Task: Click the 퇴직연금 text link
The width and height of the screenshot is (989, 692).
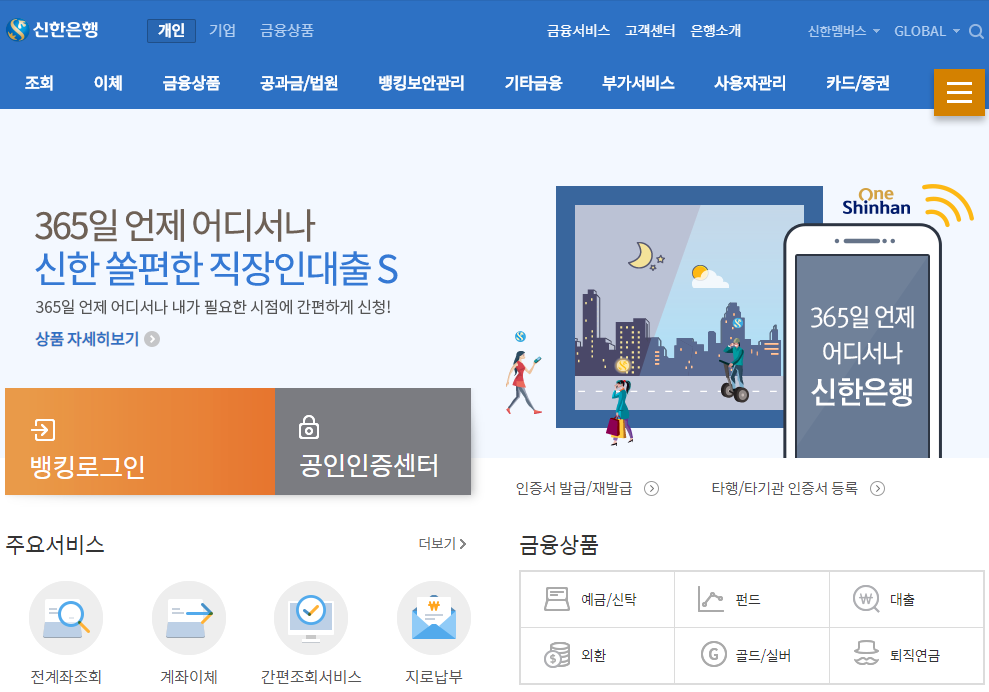Action: [x=915, y=655]
